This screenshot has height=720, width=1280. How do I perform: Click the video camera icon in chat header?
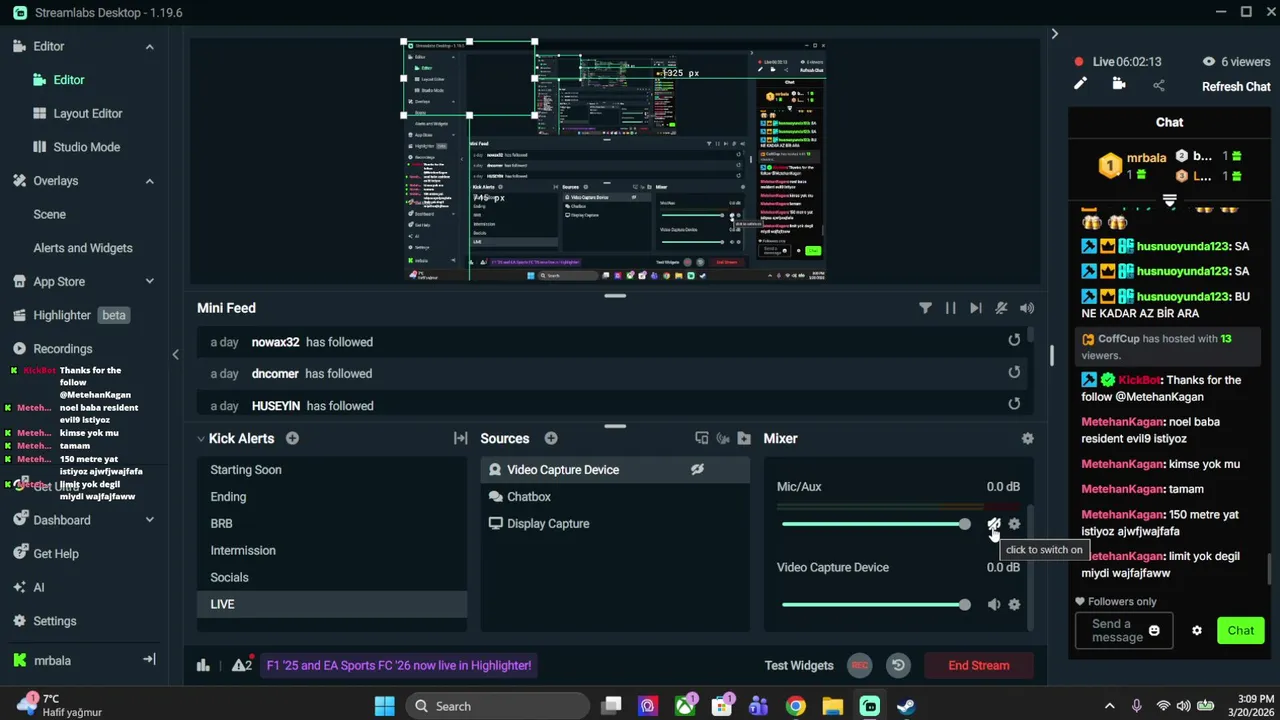1119,85
